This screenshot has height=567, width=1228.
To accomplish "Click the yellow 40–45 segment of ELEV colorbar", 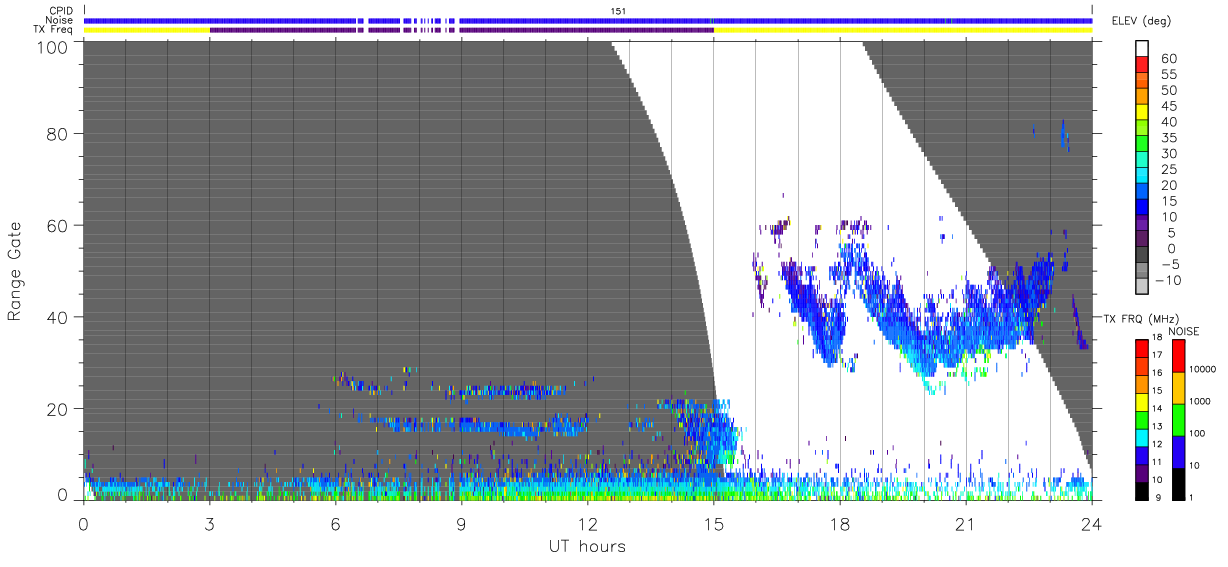I will (1143, 114).
